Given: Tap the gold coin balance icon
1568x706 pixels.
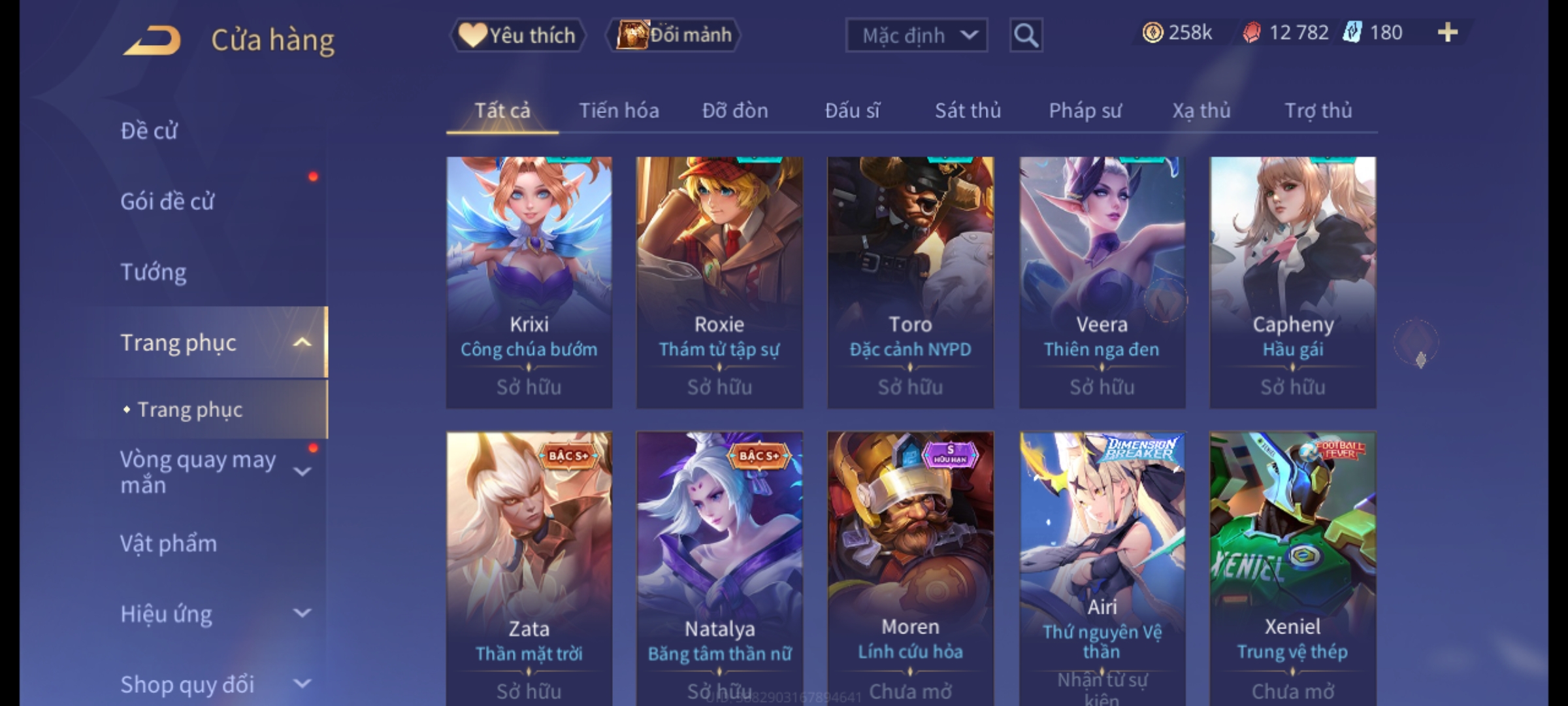Looking at the screenshot, I should coord(1152,33).
